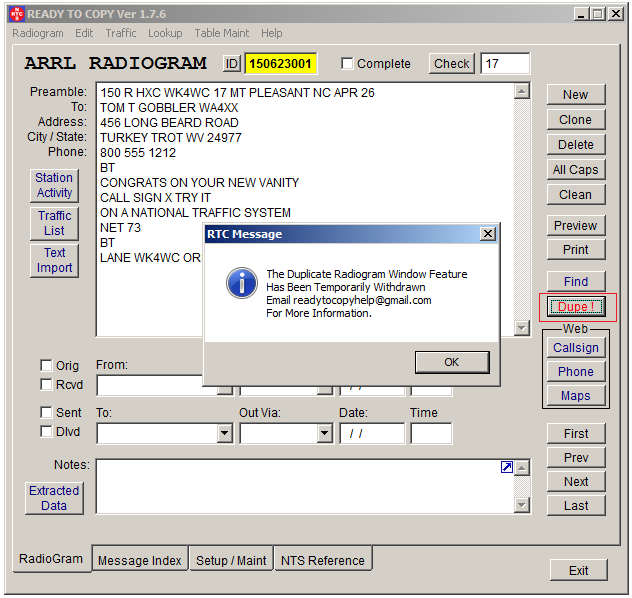The image size is (632, 598).
Task: Go to Next radiogram
Action: [576, 482]
